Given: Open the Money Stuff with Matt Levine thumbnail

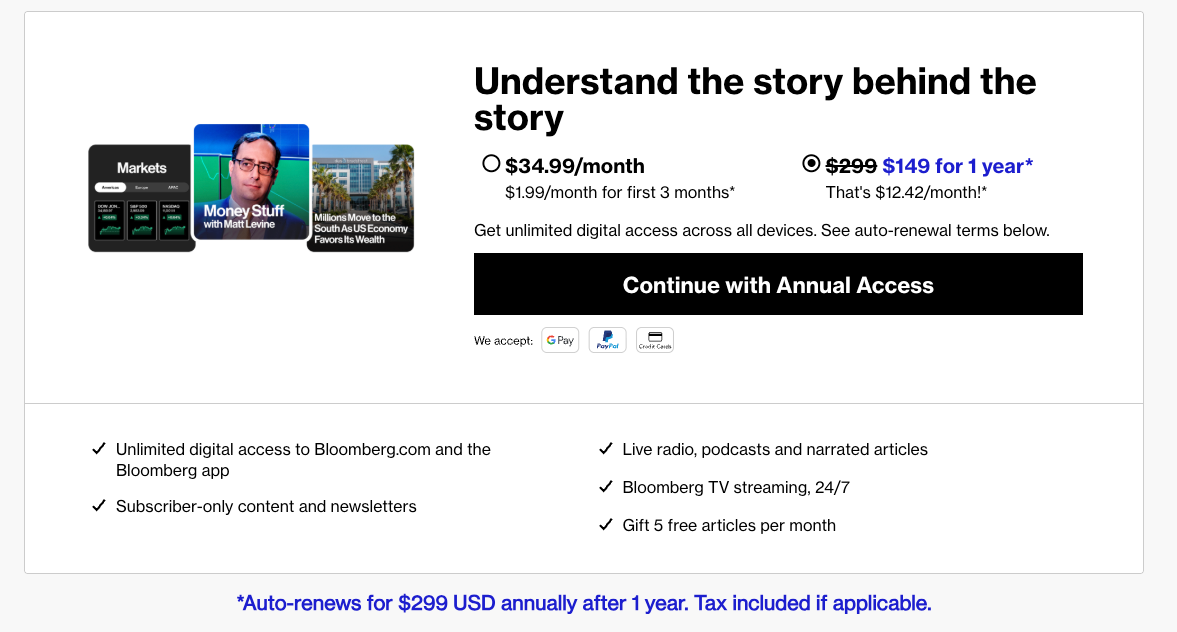Looking at the screenshot, I should (251, 181).
